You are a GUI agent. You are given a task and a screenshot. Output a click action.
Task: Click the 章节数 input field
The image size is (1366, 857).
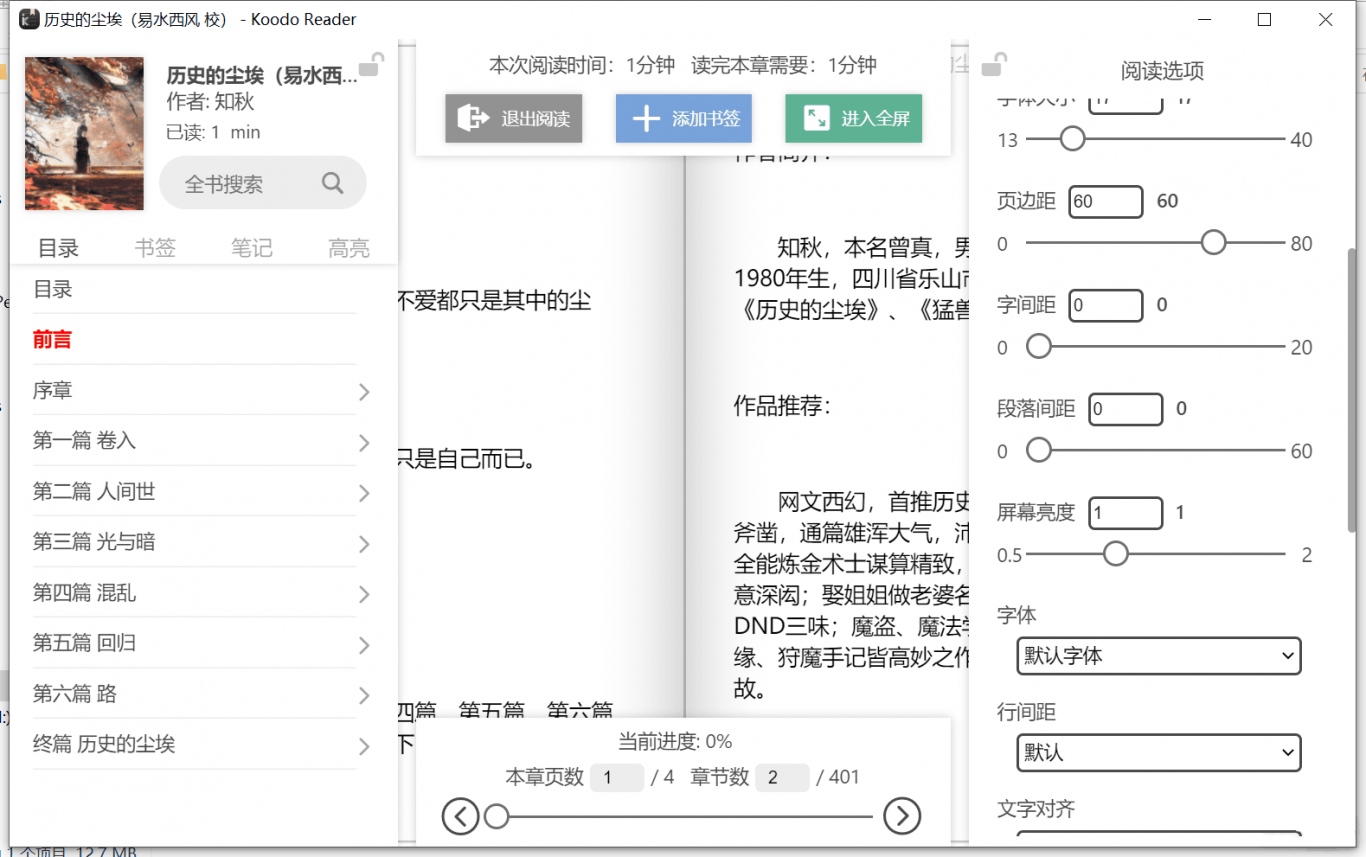[x=781, y=778]
